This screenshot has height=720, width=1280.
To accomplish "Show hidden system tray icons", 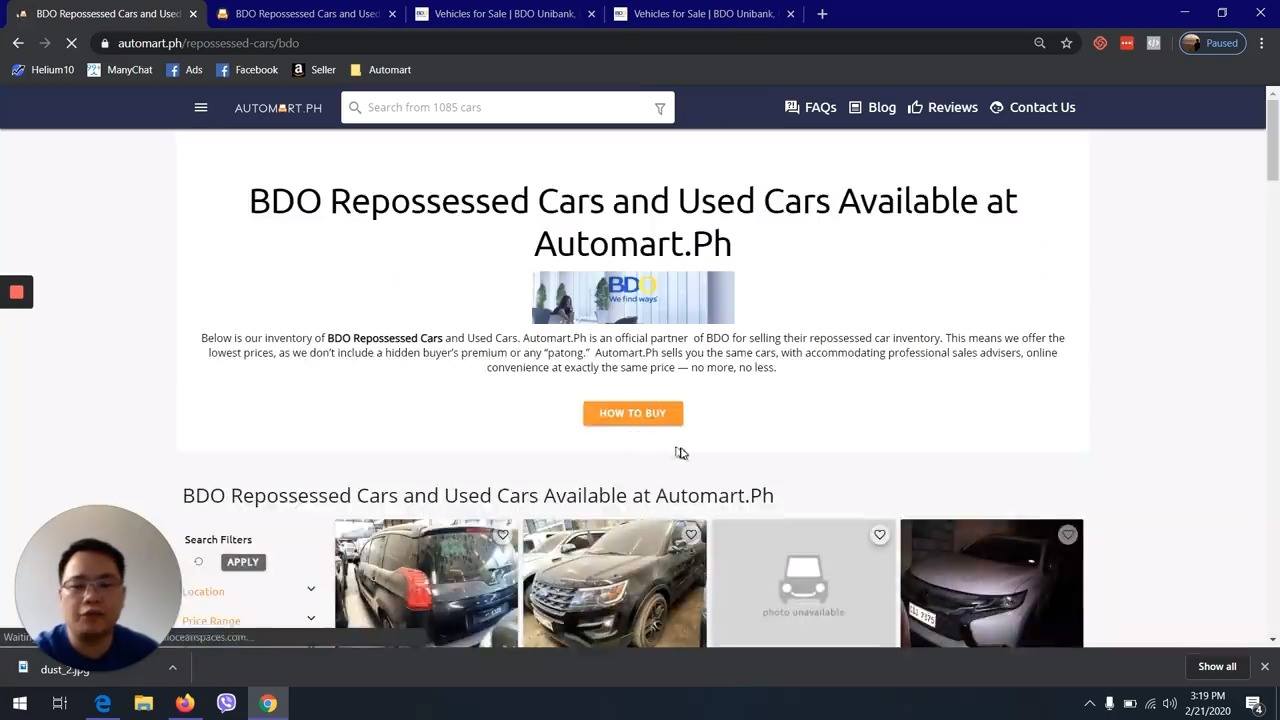I will click(x=1089, y=704).
